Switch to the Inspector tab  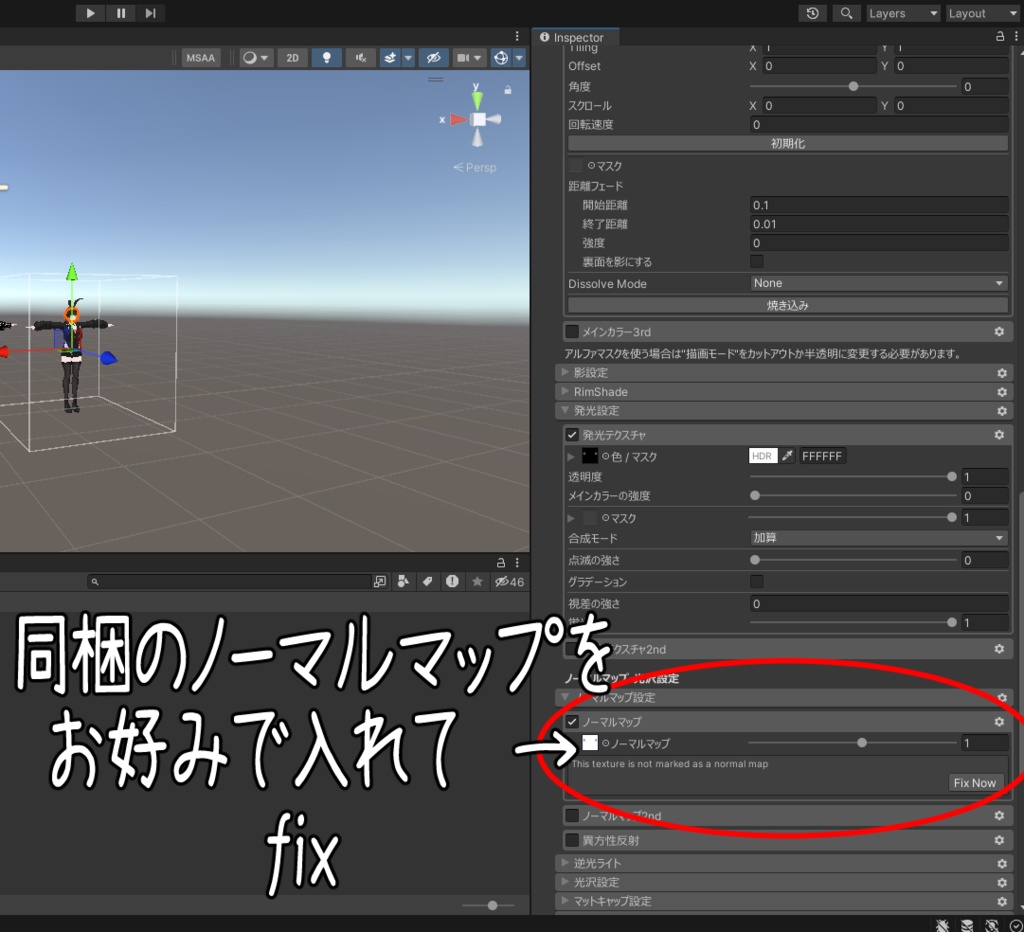pos(575,36)
